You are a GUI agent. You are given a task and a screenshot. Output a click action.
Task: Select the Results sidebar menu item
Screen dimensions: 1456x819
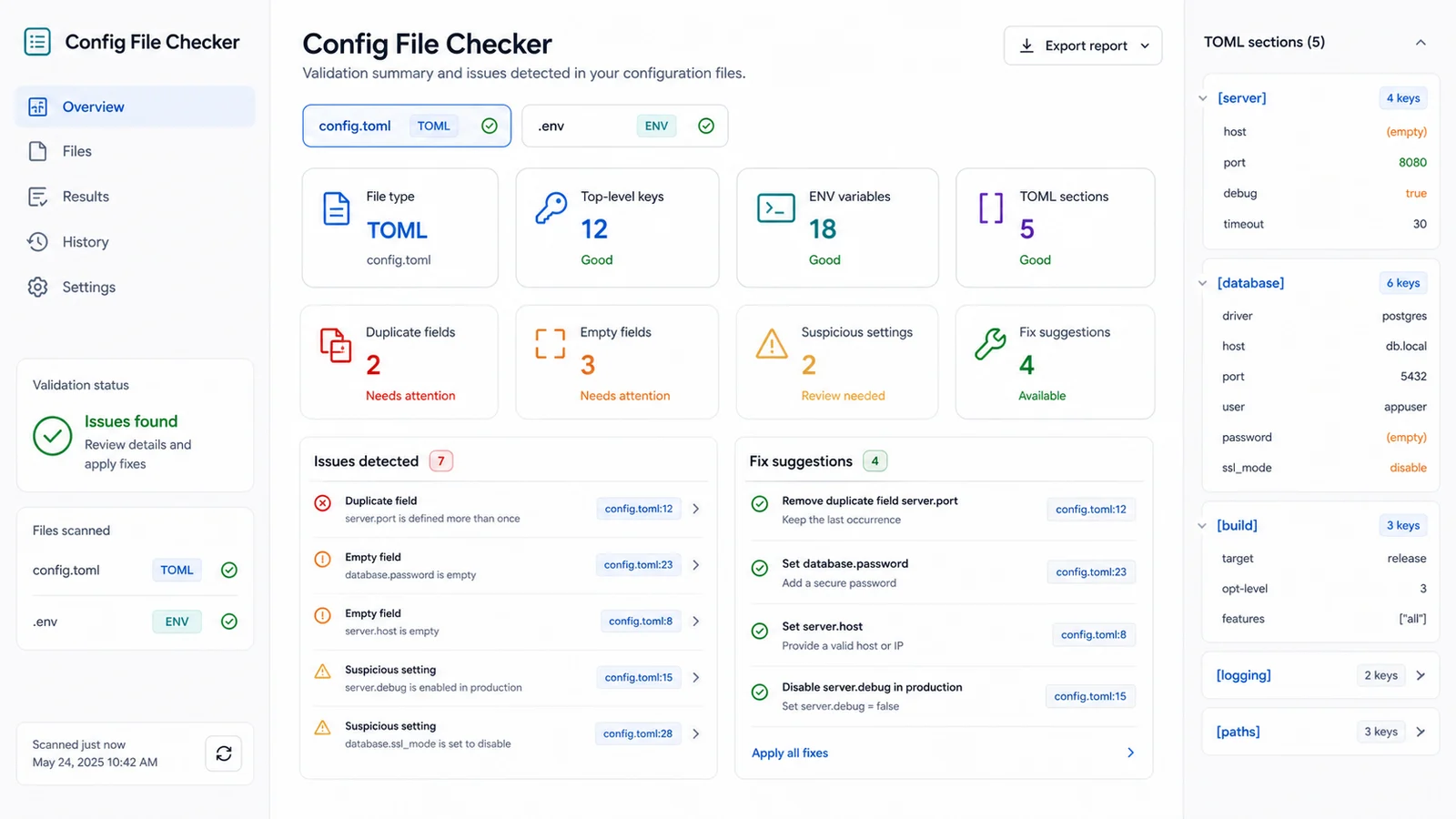(x=135, y=197)
